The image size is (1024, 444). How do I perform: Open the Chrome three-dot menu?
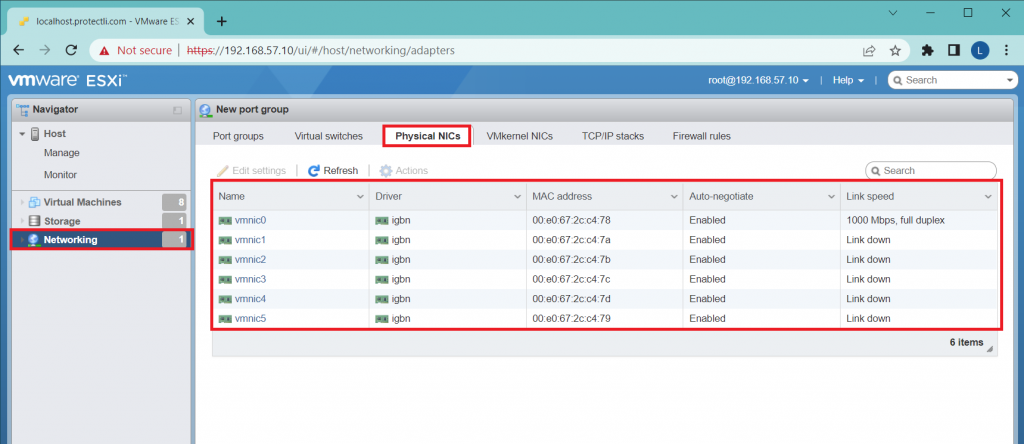1006,50
